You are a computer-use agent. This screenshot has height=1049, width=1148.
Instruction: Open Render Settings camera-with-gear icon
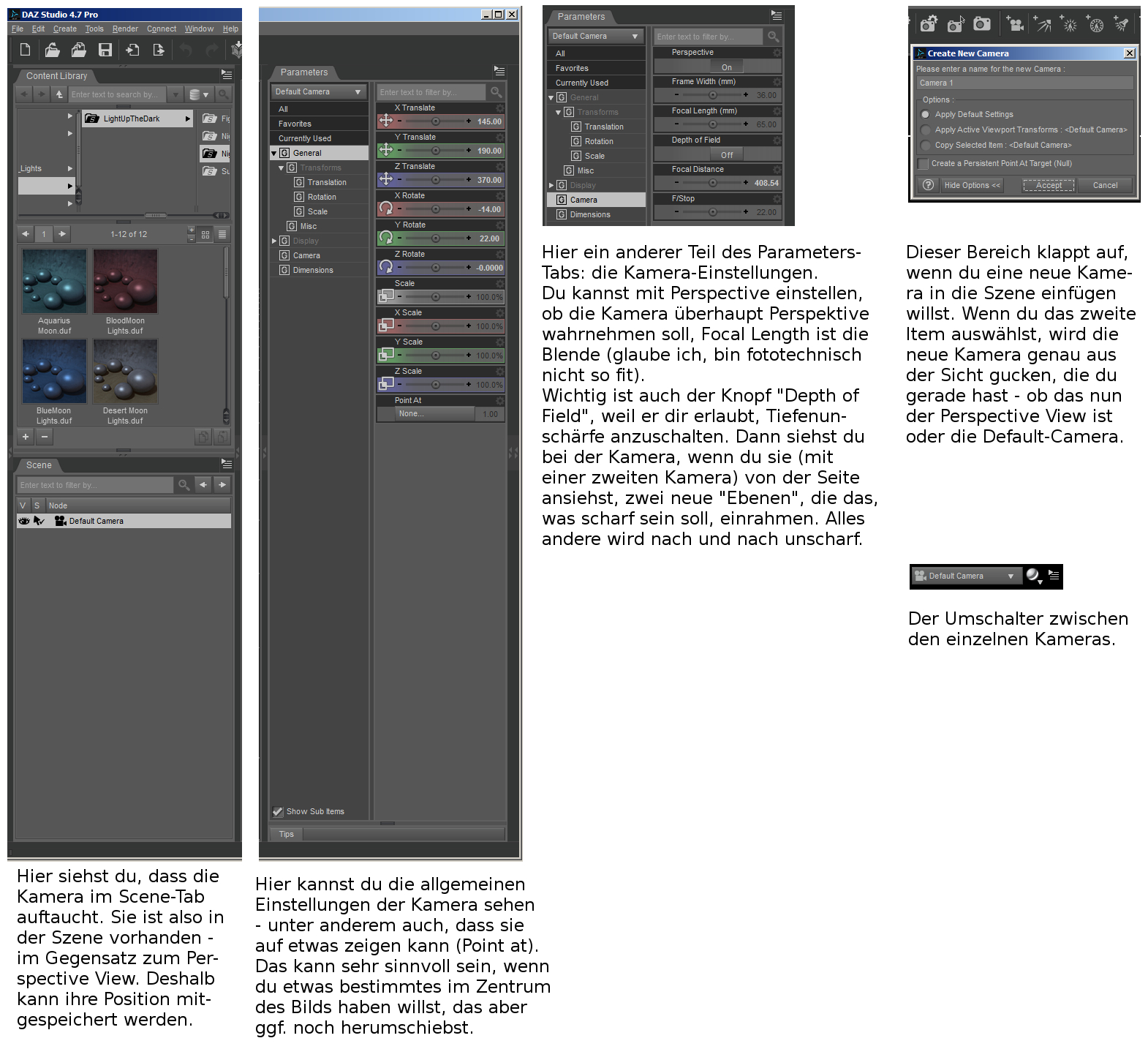[929, 24]
